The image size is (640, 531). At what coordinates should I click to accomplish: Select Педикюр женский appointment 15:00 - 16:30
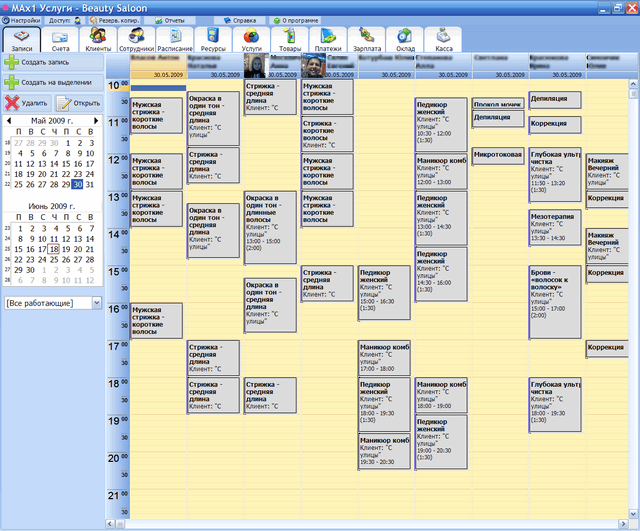384,293
